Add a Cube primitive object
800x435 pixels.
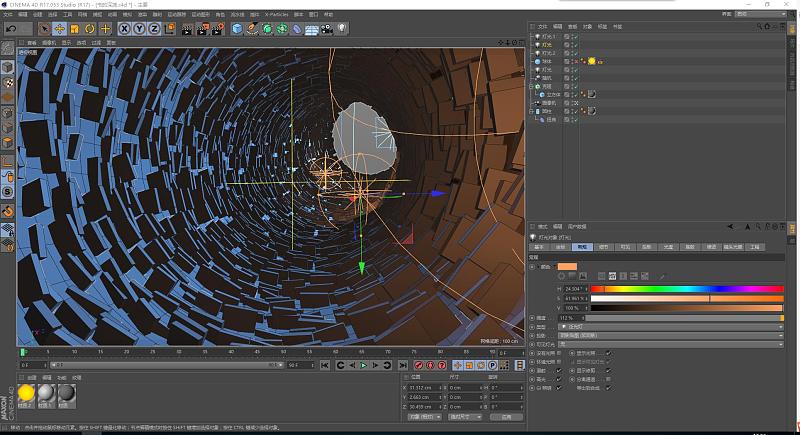tap(237, 29)
